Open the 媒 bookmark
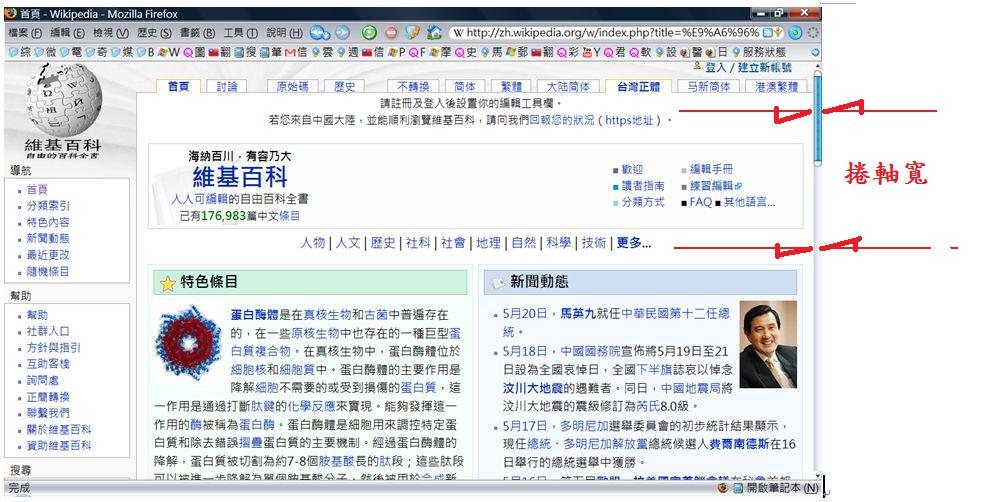This screenshot has width=992, height=502. point(122,52)
